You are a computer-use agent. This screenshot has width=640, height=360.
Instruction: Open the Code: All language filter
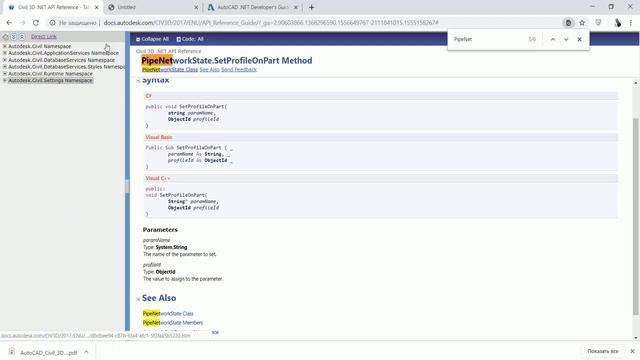pyautogui.click(x=190, y=39)
